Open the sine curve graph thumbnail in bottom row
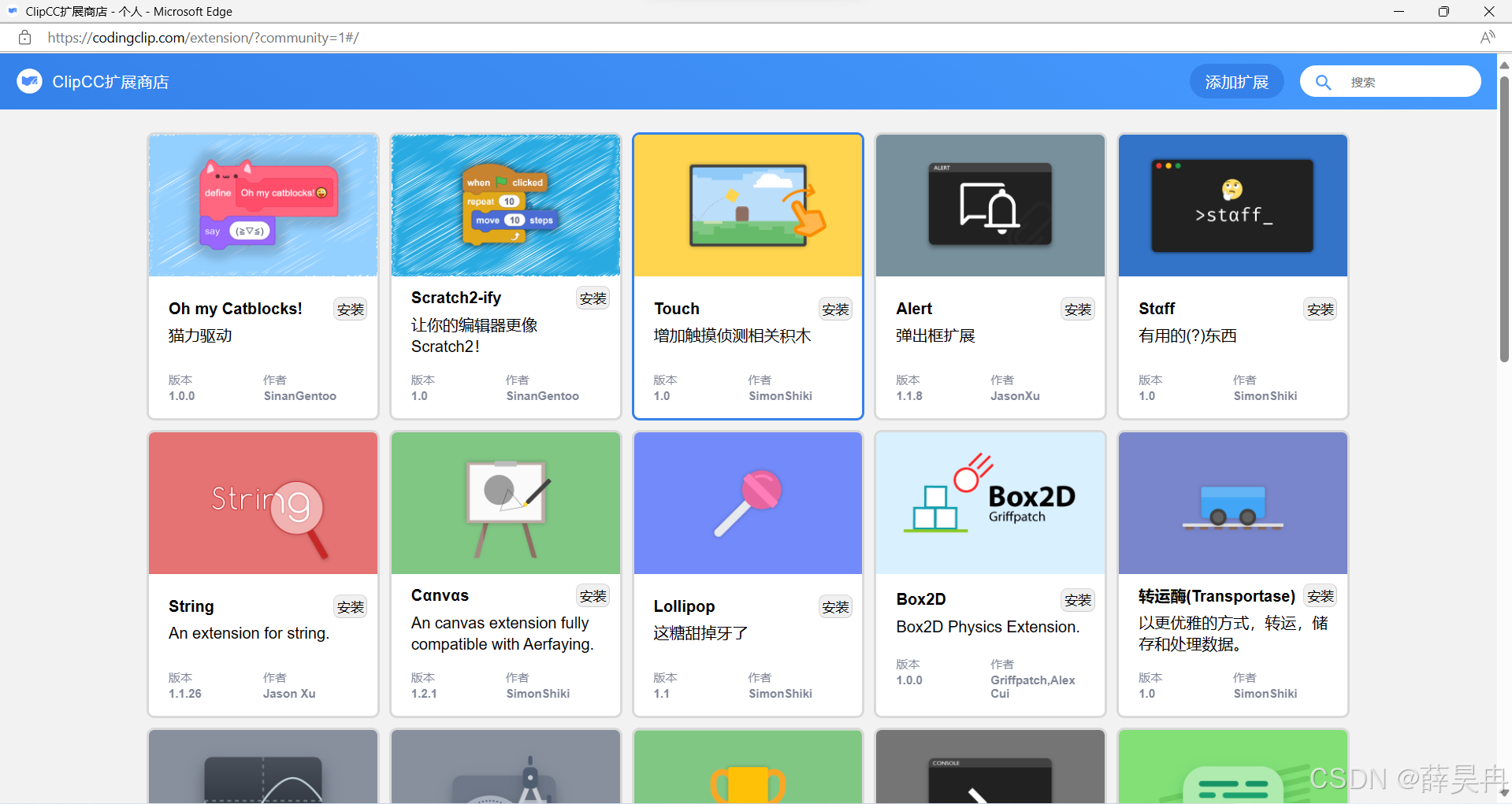Screen dimensions: 1512x804 [x=263, y=766]
